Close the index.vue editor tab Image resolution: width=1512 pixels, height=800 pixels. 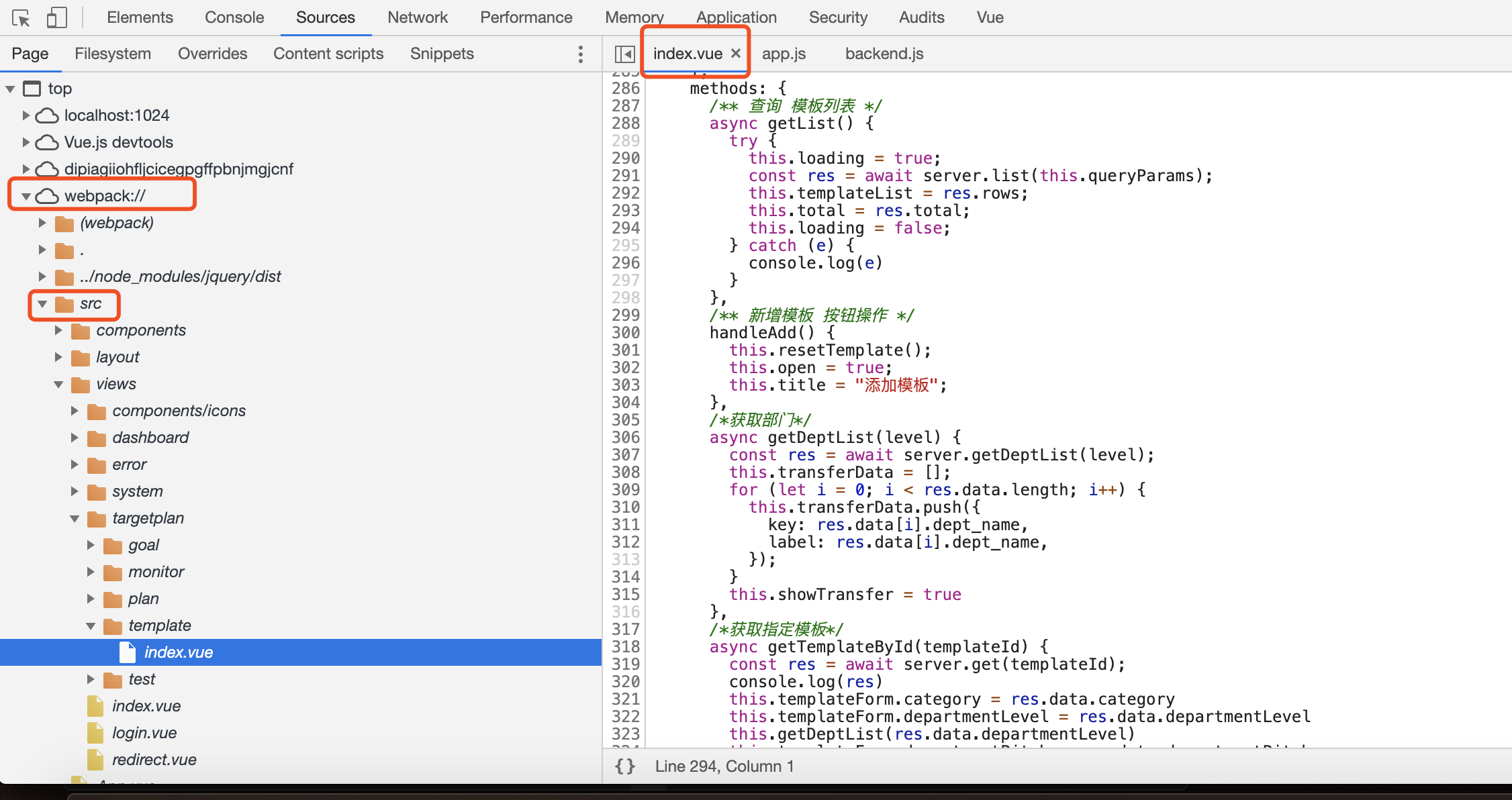tap(736, 53)
